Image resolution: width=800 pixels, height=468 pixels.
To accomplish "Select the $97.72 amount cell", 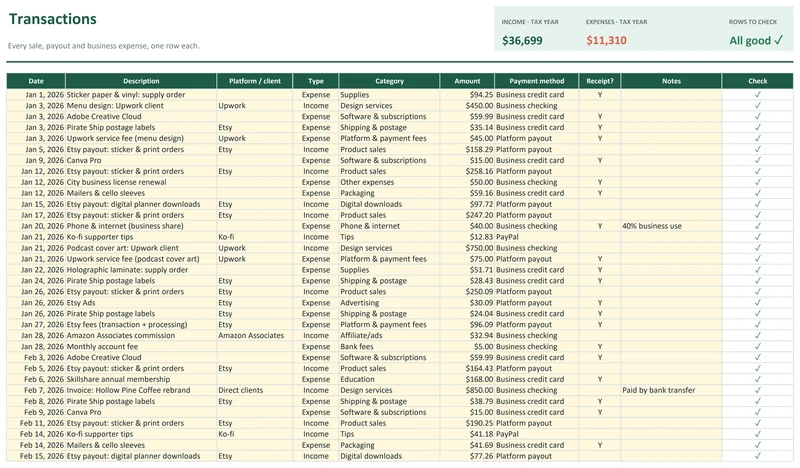I will click(x=467, y=204).
